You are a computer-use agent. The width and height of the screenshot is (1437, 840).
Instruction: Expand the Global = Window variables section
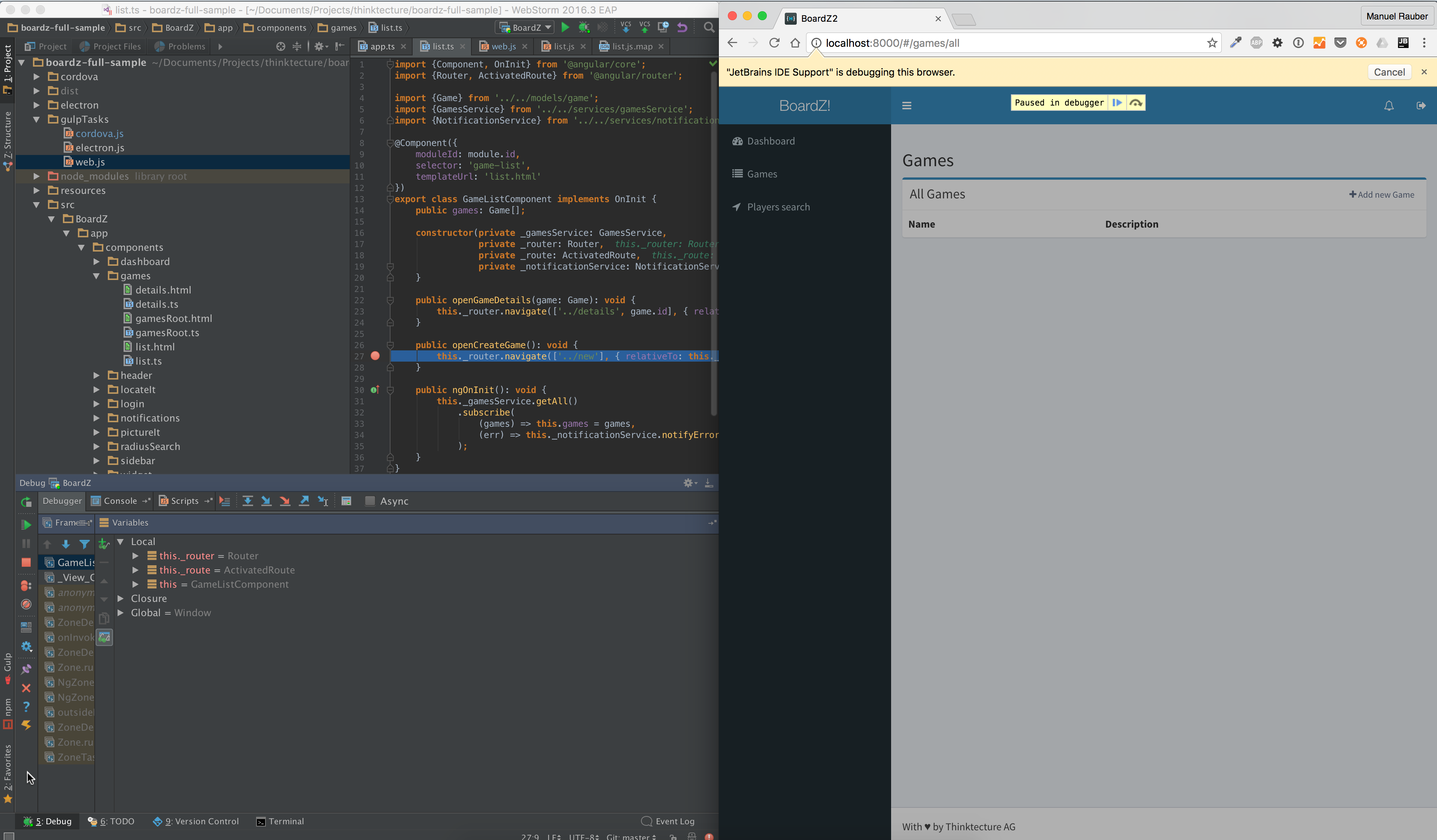[121, 613]
